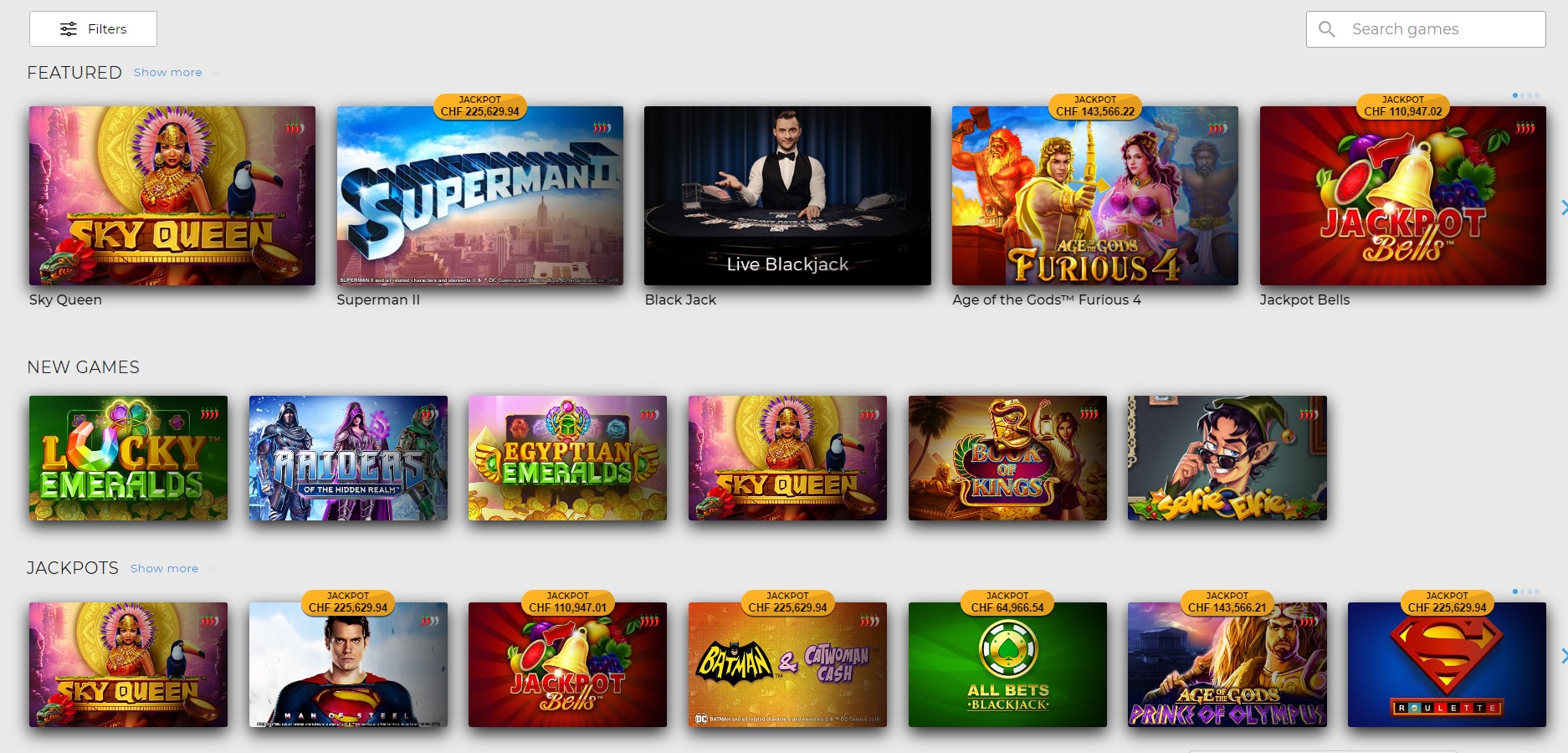Open Live Blackjack game tile
The image size is (1568, 753).
point(787,196)
